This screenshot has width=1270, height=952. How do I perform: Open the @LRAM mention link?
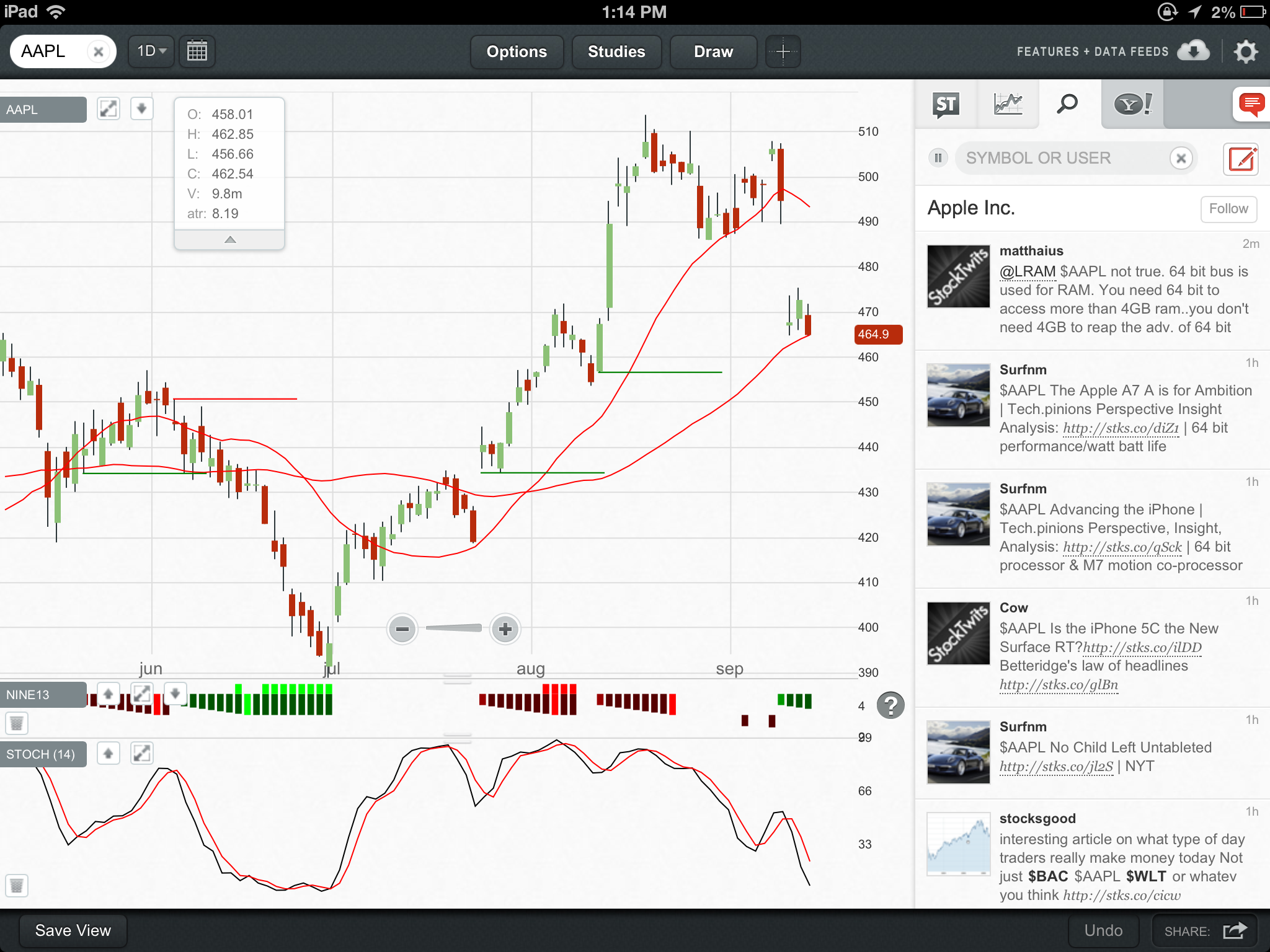click(x=1028, y=271)
